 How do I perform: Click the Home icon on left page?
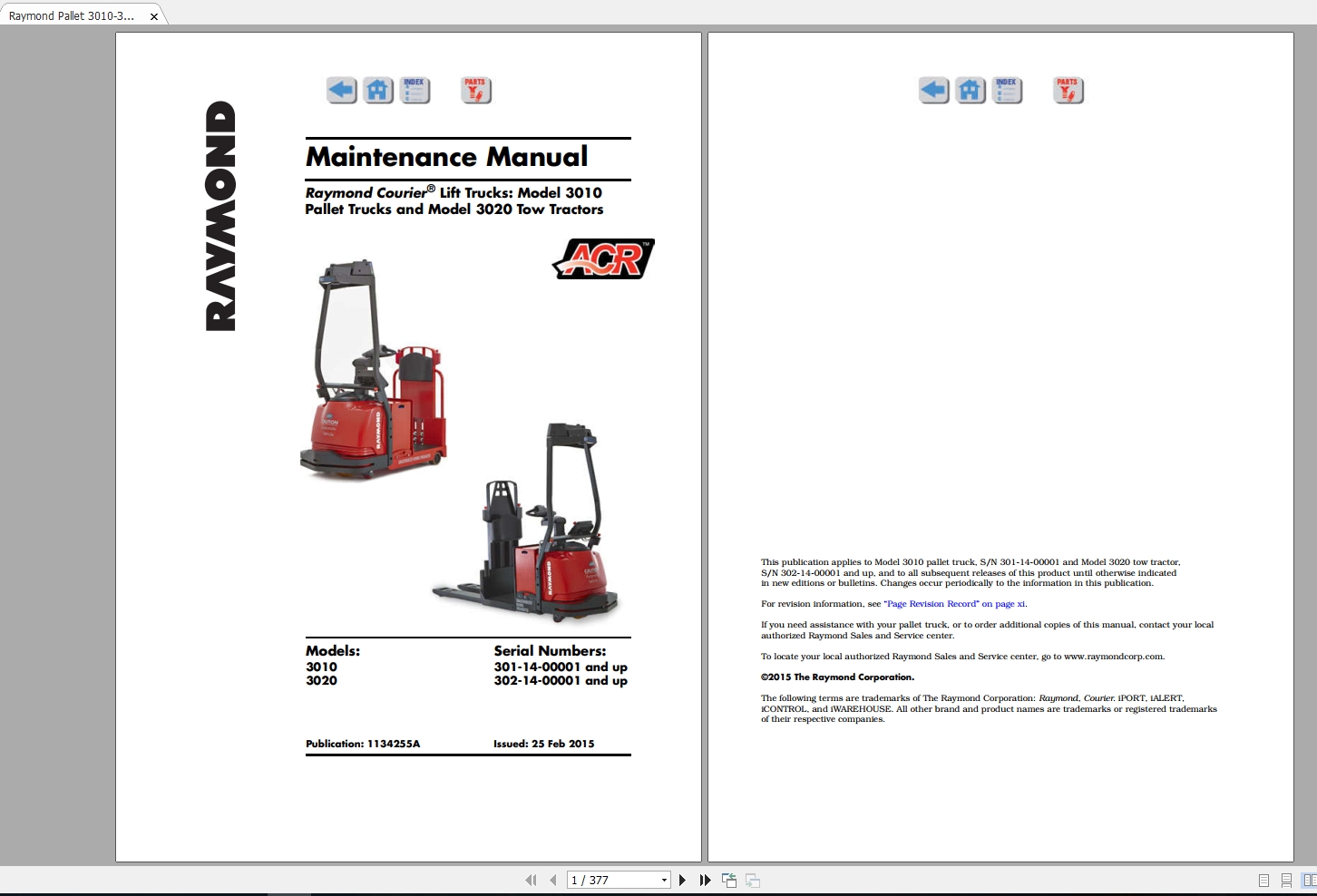pos(378,90)
